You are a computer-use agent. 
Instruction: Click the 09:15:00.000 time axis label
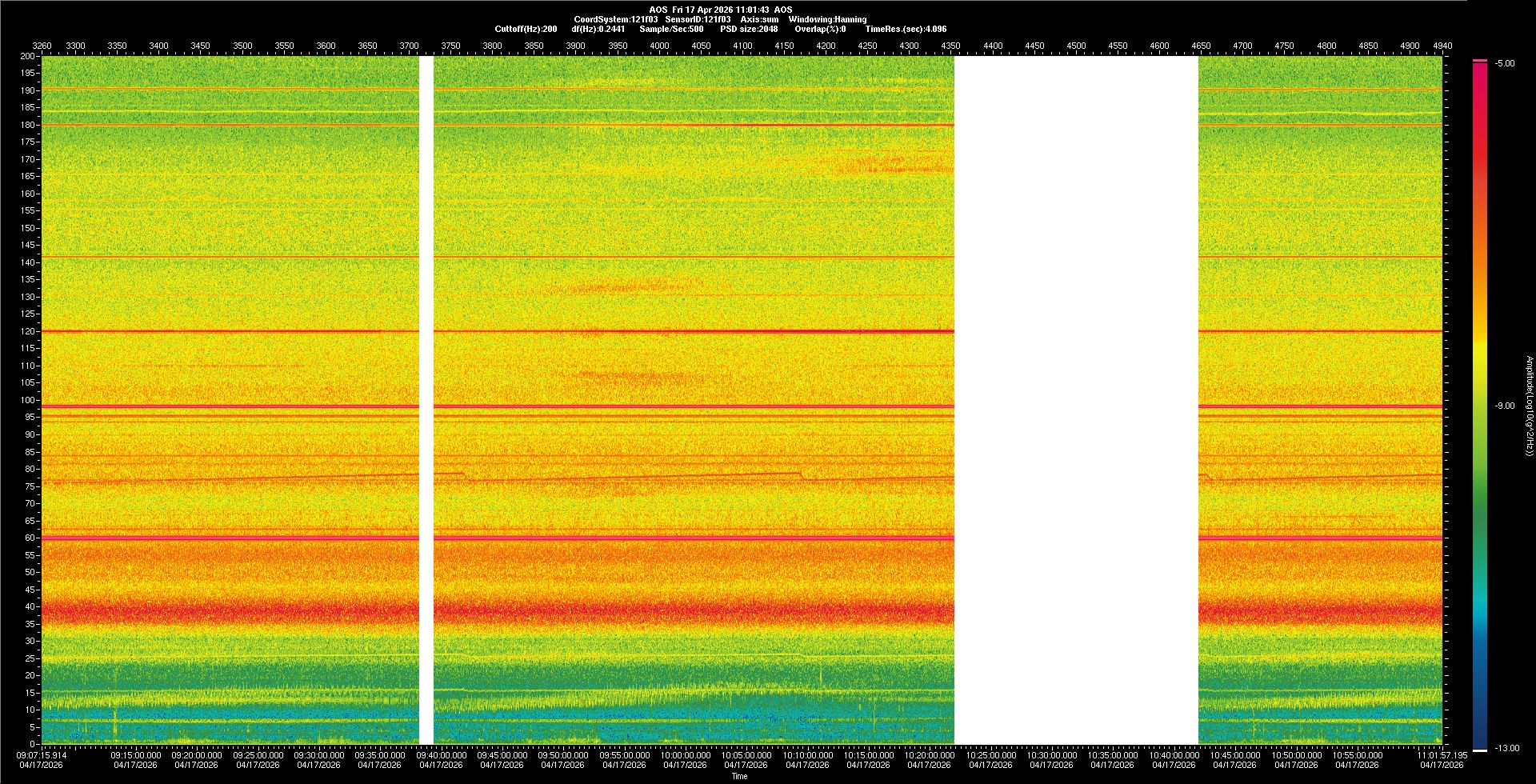(x=135, y=755)
